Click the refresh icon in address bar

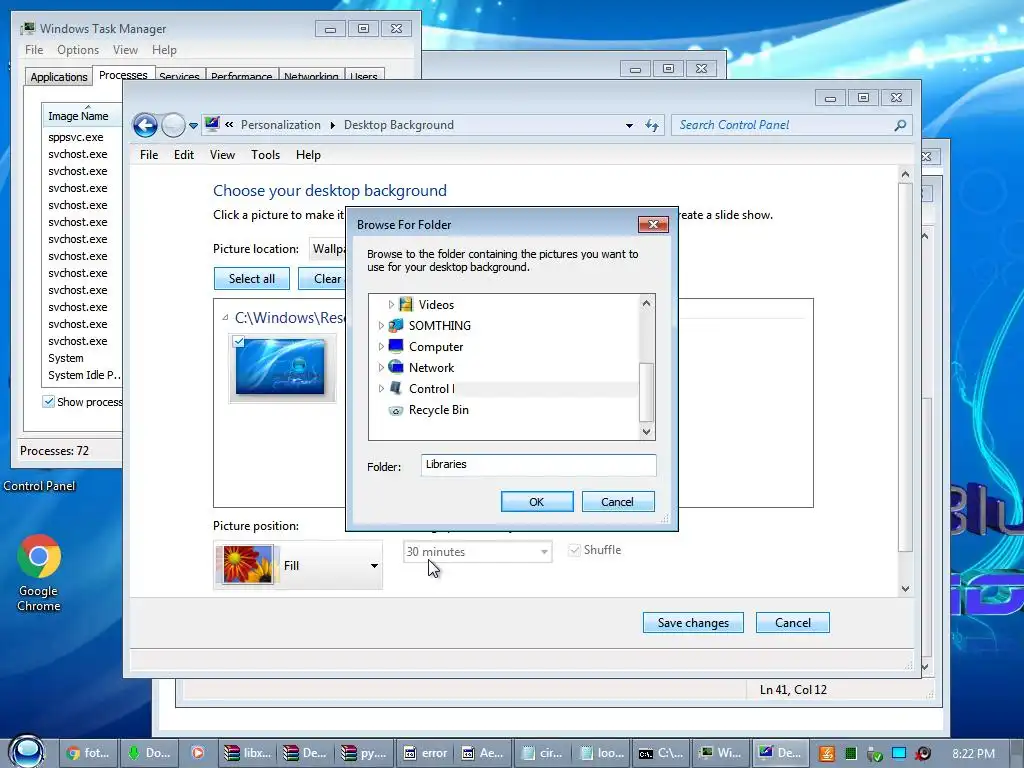pyautogui.click(x=652, y=125)
